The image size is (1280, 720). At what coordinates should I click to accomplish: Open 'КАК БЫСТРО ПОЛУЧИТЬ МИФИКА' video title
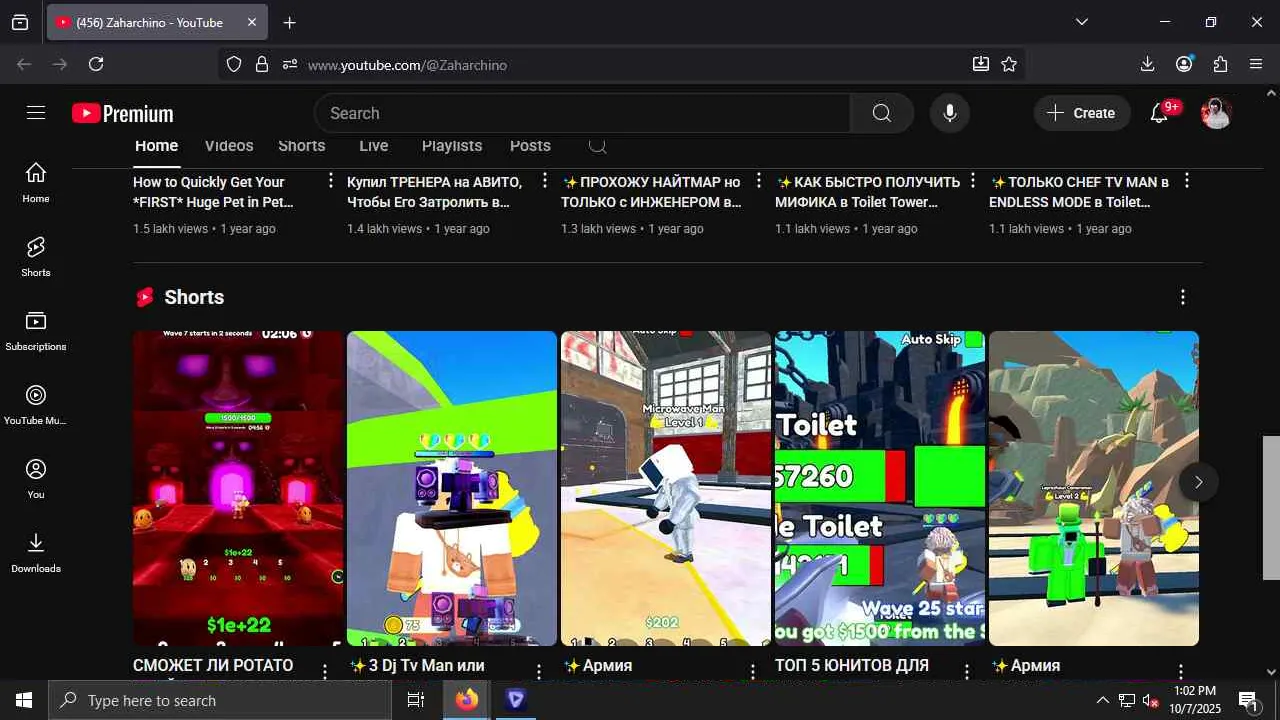tap(867, 192)
